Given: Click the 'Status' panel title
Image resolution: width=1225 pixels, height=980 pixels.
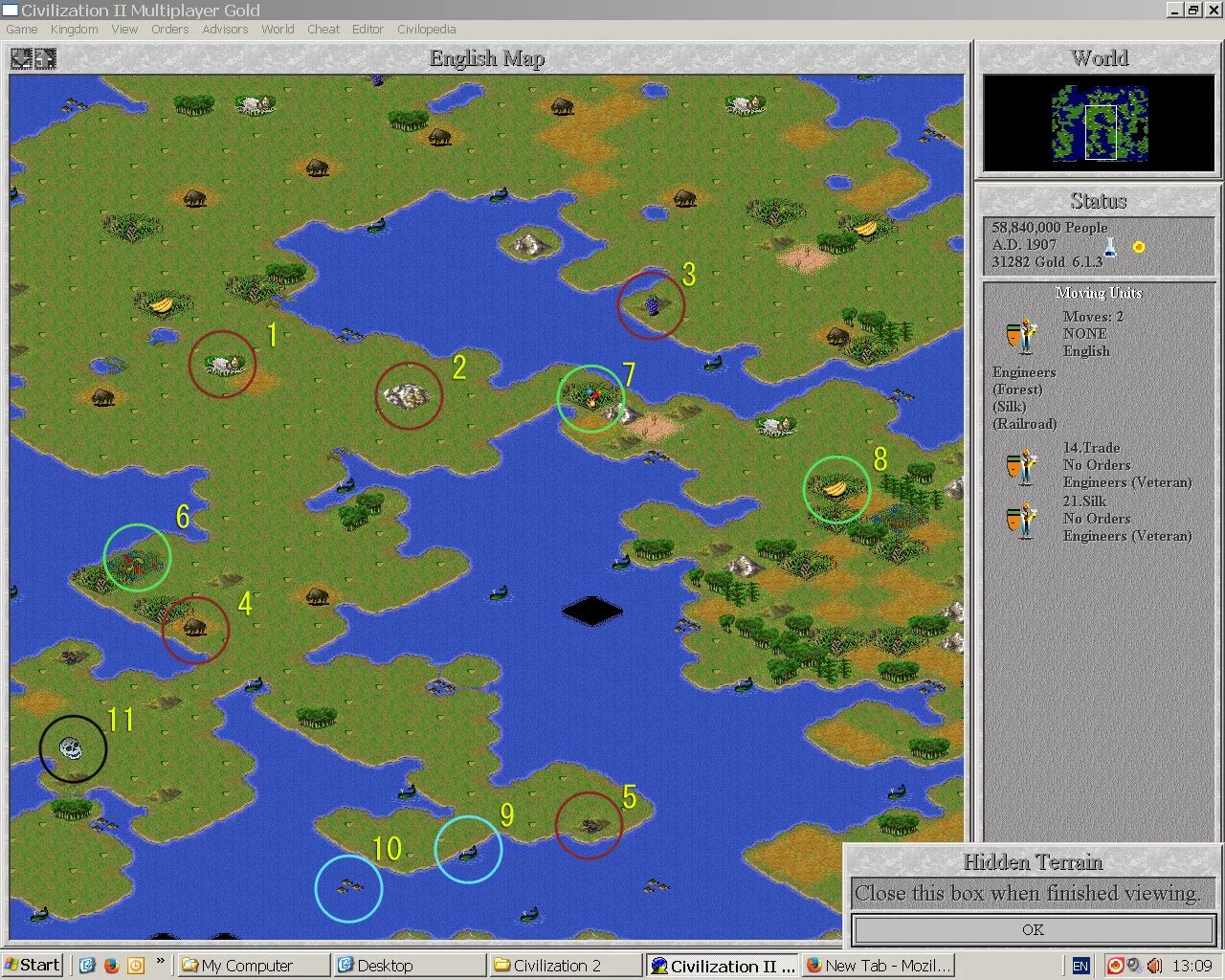Looking at the screenshot, I should pos(1099,201).
